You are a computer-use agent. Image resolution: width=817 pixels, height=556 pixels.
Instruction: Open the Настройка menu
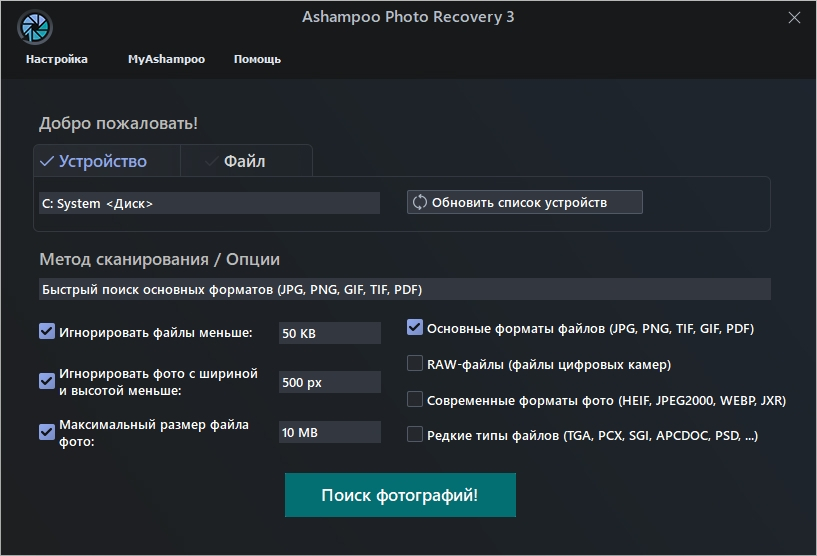57,59
